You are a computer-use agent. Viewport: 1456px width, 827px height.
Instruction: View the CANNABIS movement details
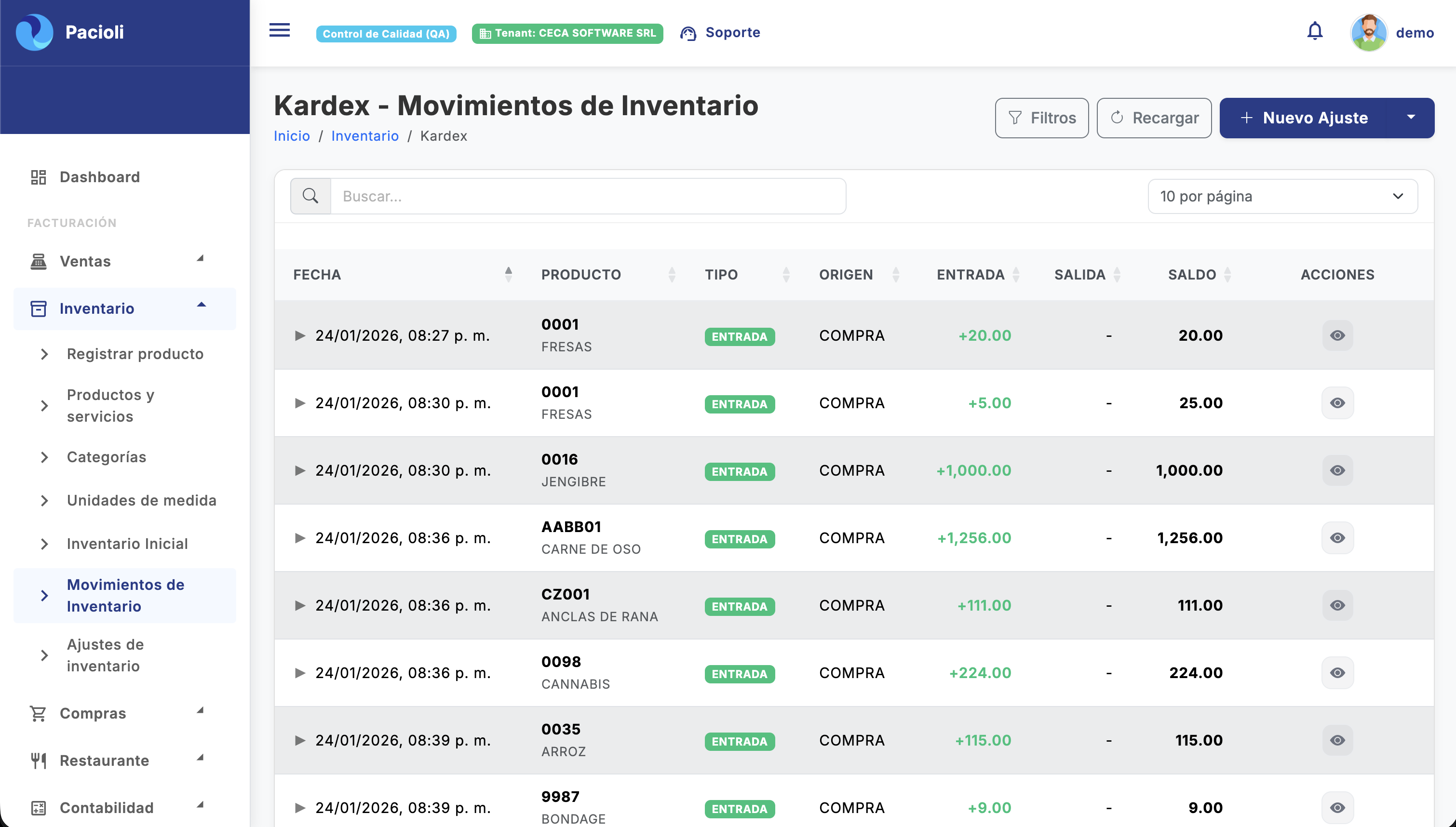click(1338, 672)
